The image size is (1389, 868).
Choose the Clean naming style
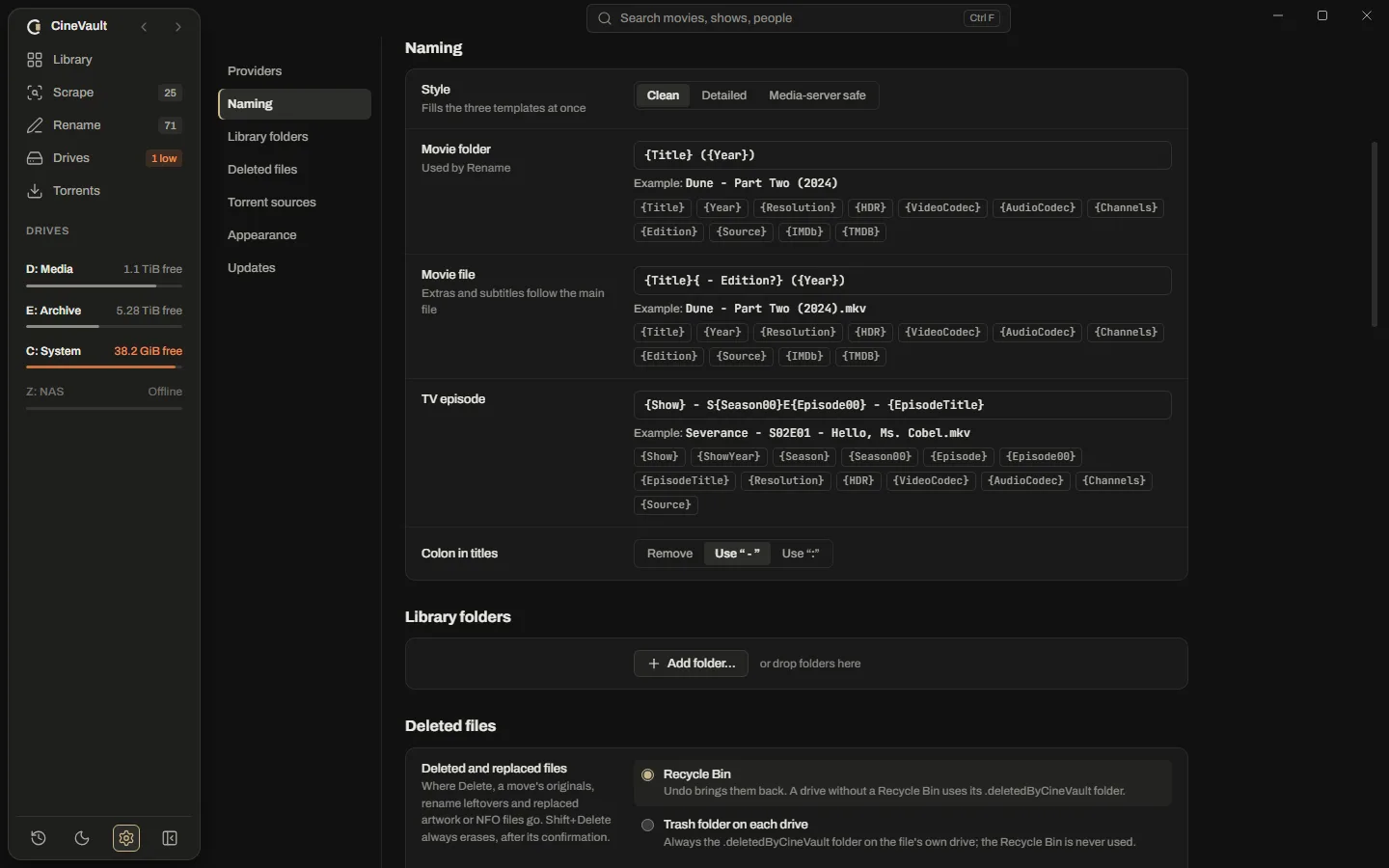pos(663,95)
